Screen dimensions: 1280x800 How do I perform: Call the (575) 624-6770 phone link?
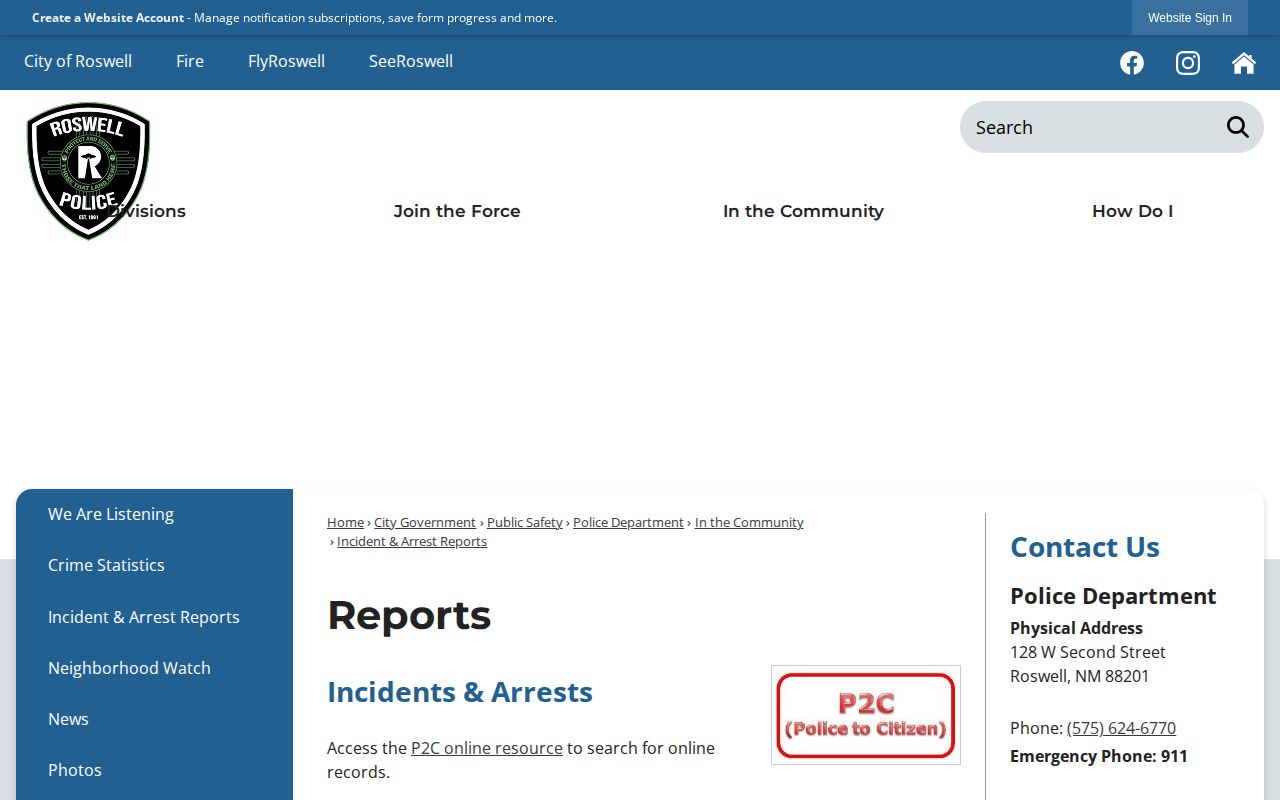pos(1121,728)
